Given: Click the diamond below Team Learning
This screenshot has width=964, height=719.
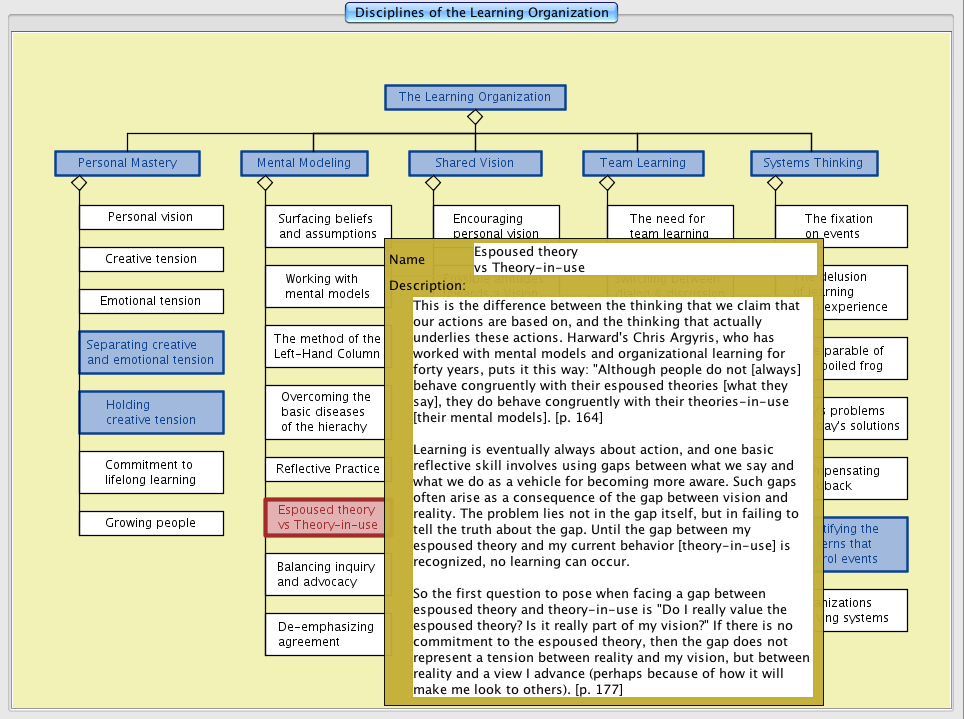Looking at the screenshot, I should (607, 183).
